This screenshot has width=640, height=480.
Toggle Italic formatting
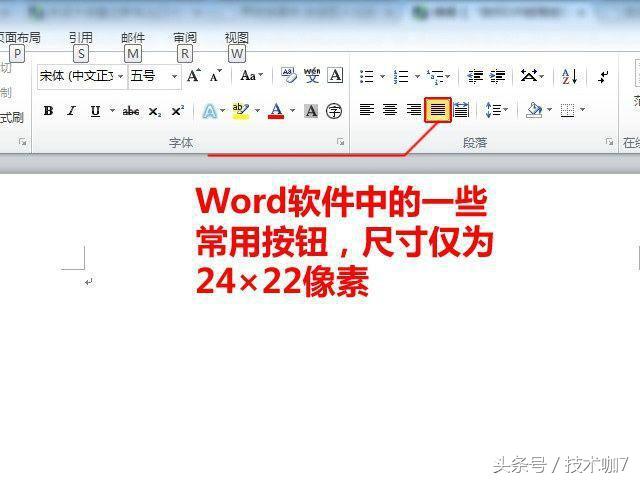pos(72,111)
